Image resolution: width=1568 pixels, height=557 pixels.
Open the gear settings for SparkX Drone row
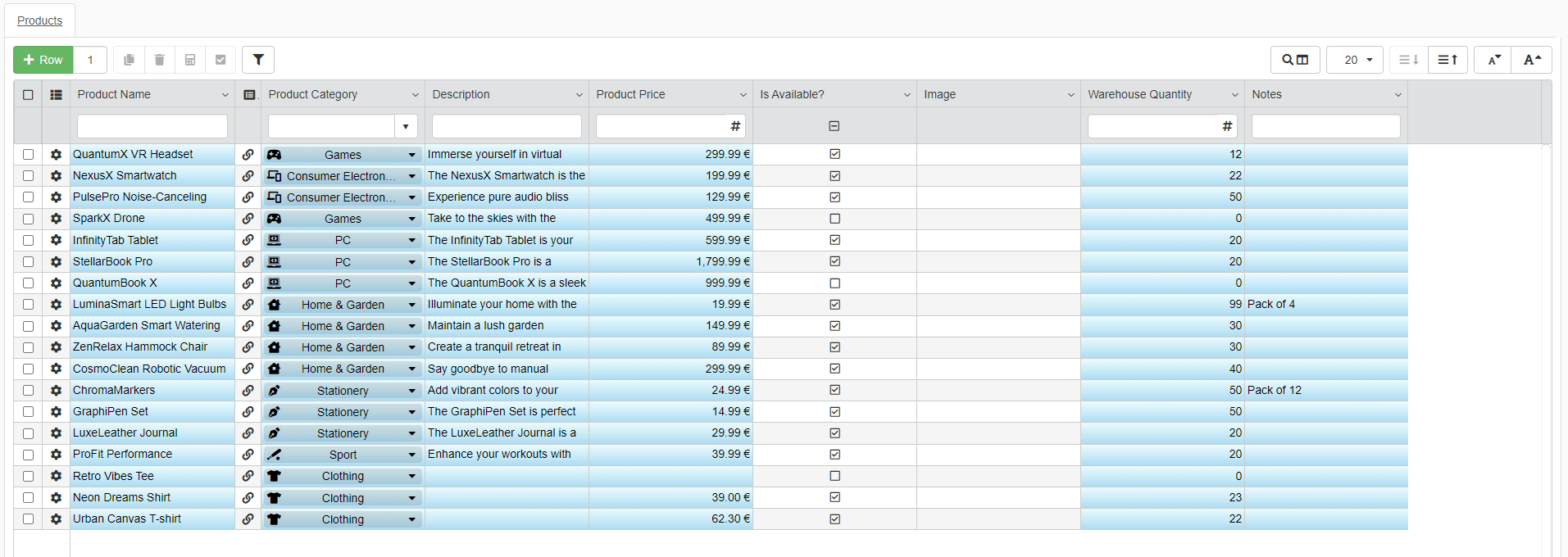pos(56,219)
